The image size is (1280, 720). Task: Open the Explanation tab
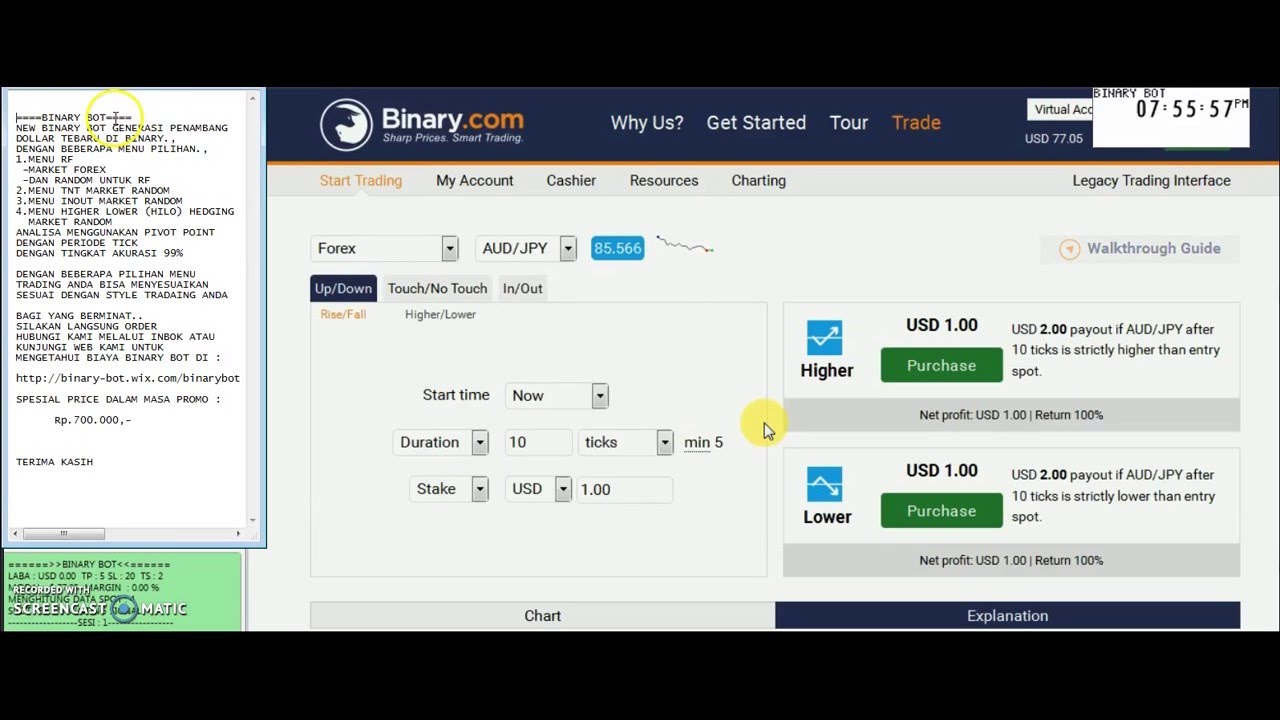(1007, 616)
